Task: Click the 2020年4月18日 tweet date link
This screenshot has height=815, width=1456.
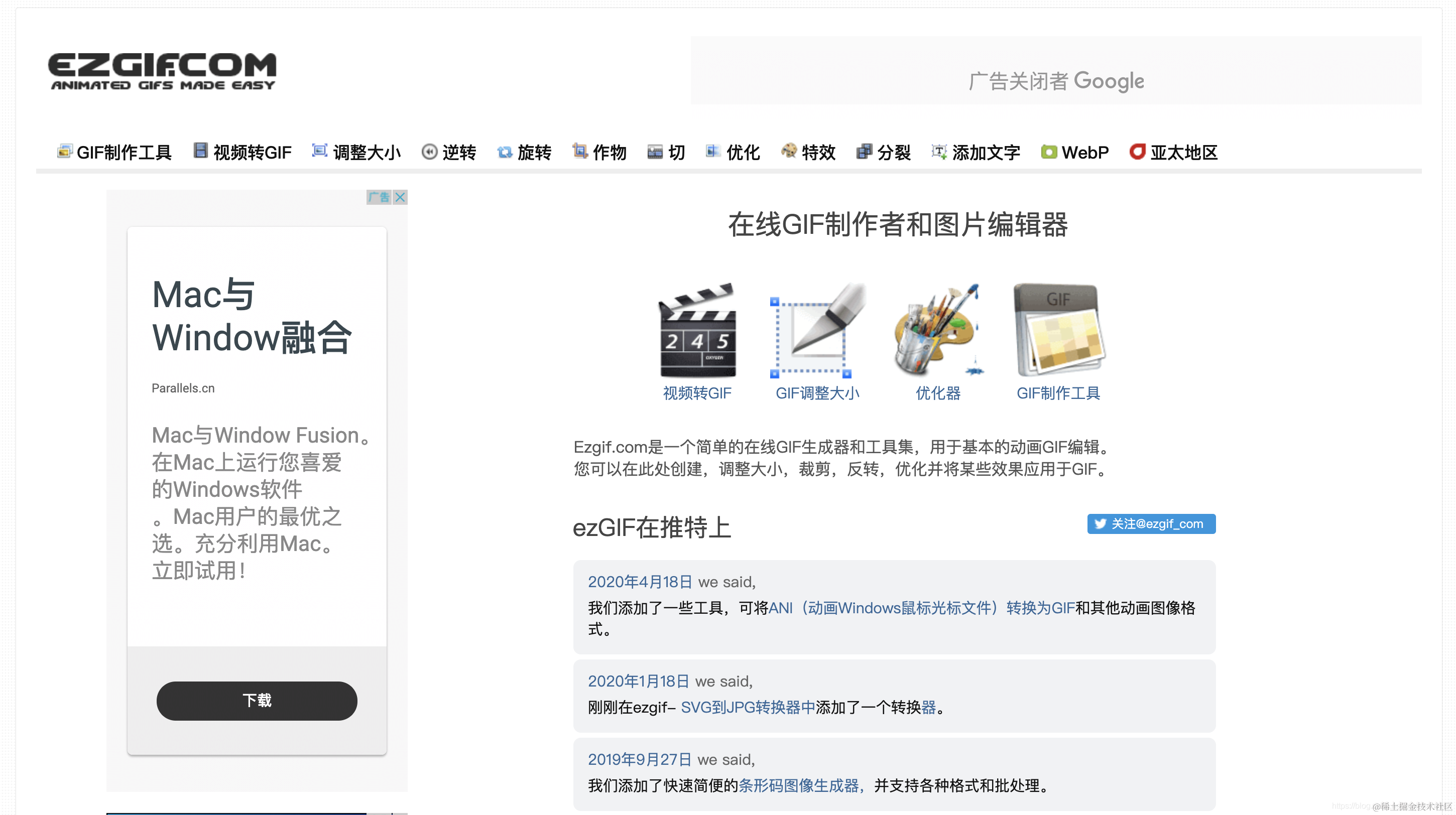Action: (x=640, y=582)
